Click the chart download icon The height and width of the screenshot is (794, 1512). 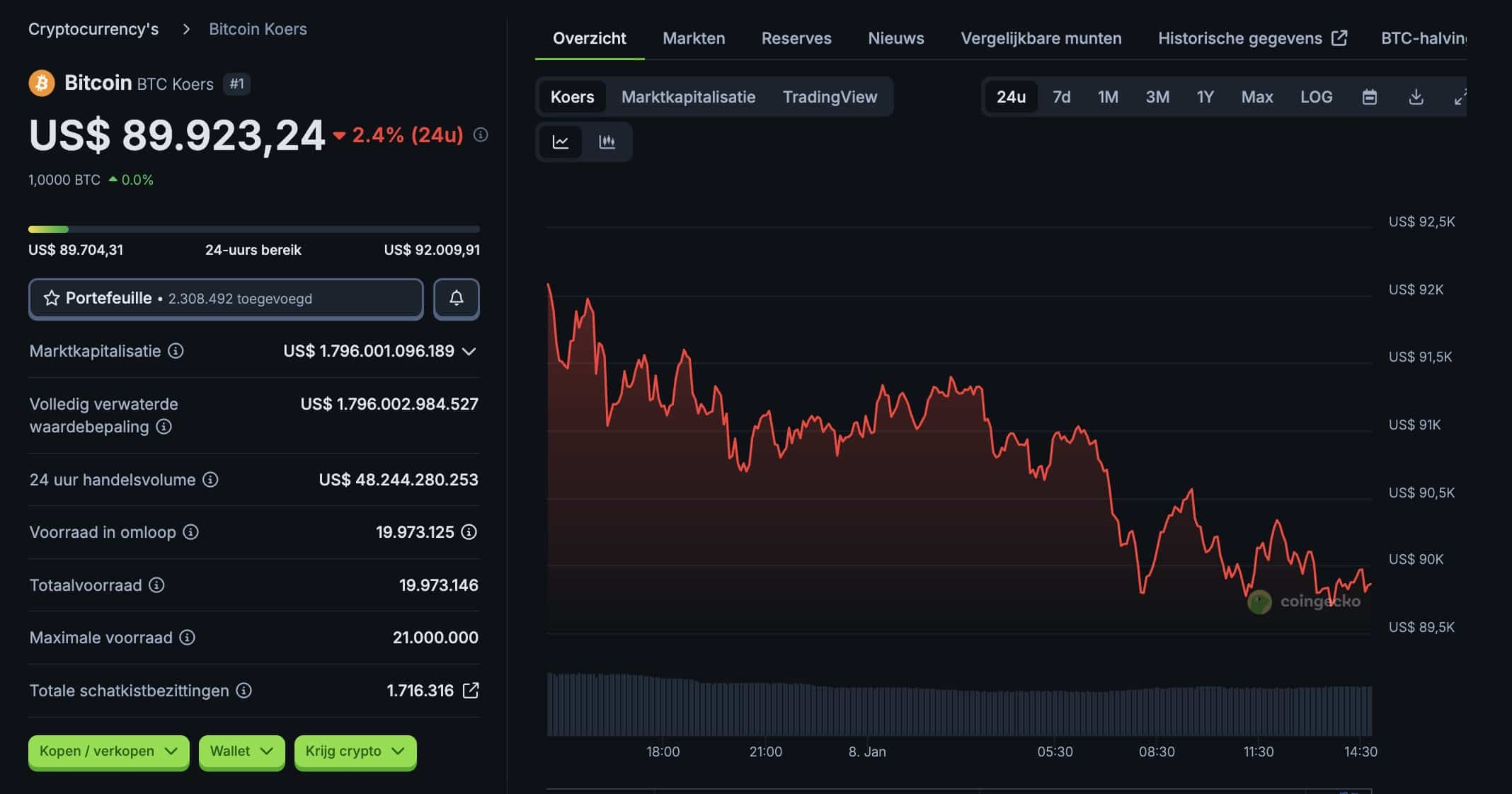pos(1416,97)
